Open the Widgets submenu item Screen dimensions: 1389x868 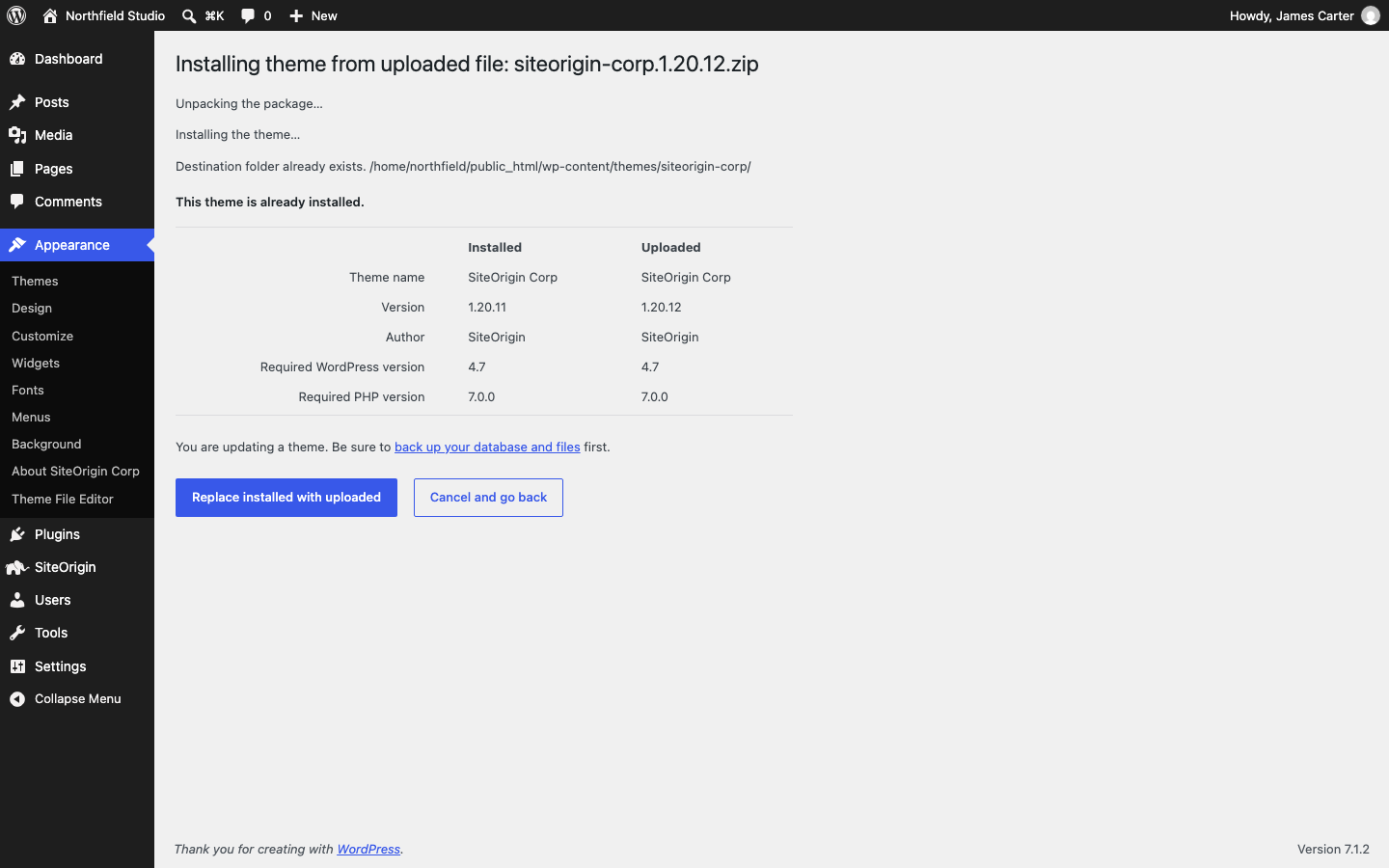[x=36, y=363]
